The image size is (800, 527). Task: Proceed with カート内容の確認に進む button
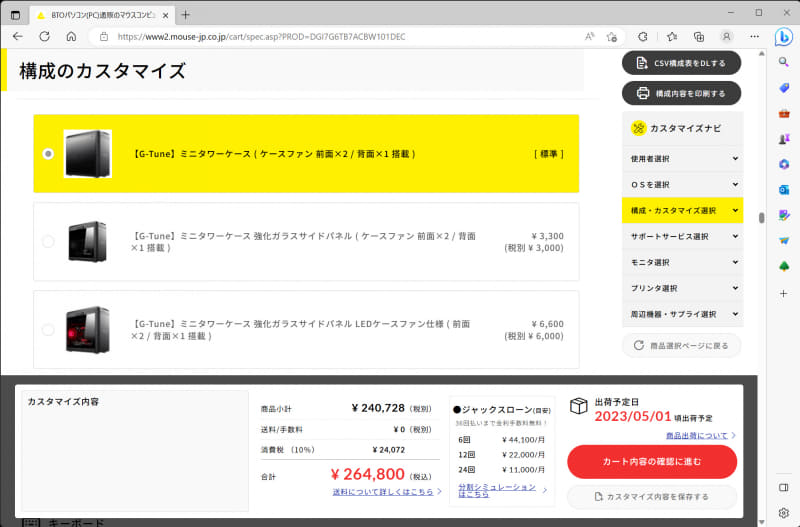(x=652, y=462)
